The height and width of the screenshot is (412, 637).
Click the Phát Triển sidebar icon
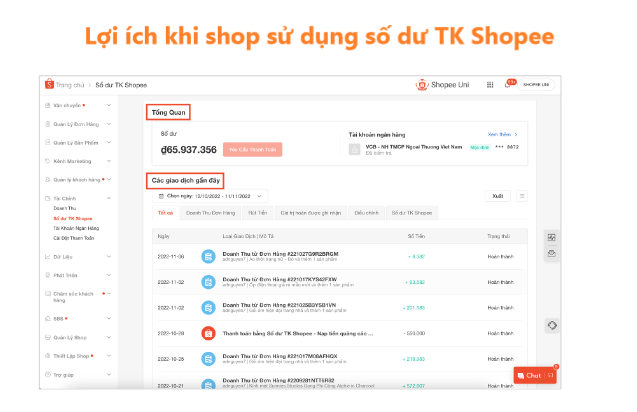[x=48, y=275]
